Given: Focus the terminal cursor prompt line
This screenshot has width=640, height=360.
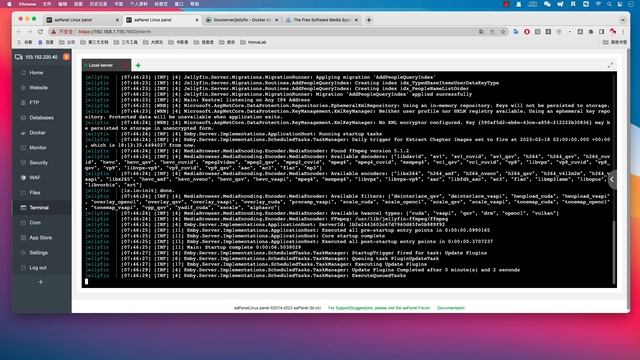Looking at the screenshot, I should (87, 281).
